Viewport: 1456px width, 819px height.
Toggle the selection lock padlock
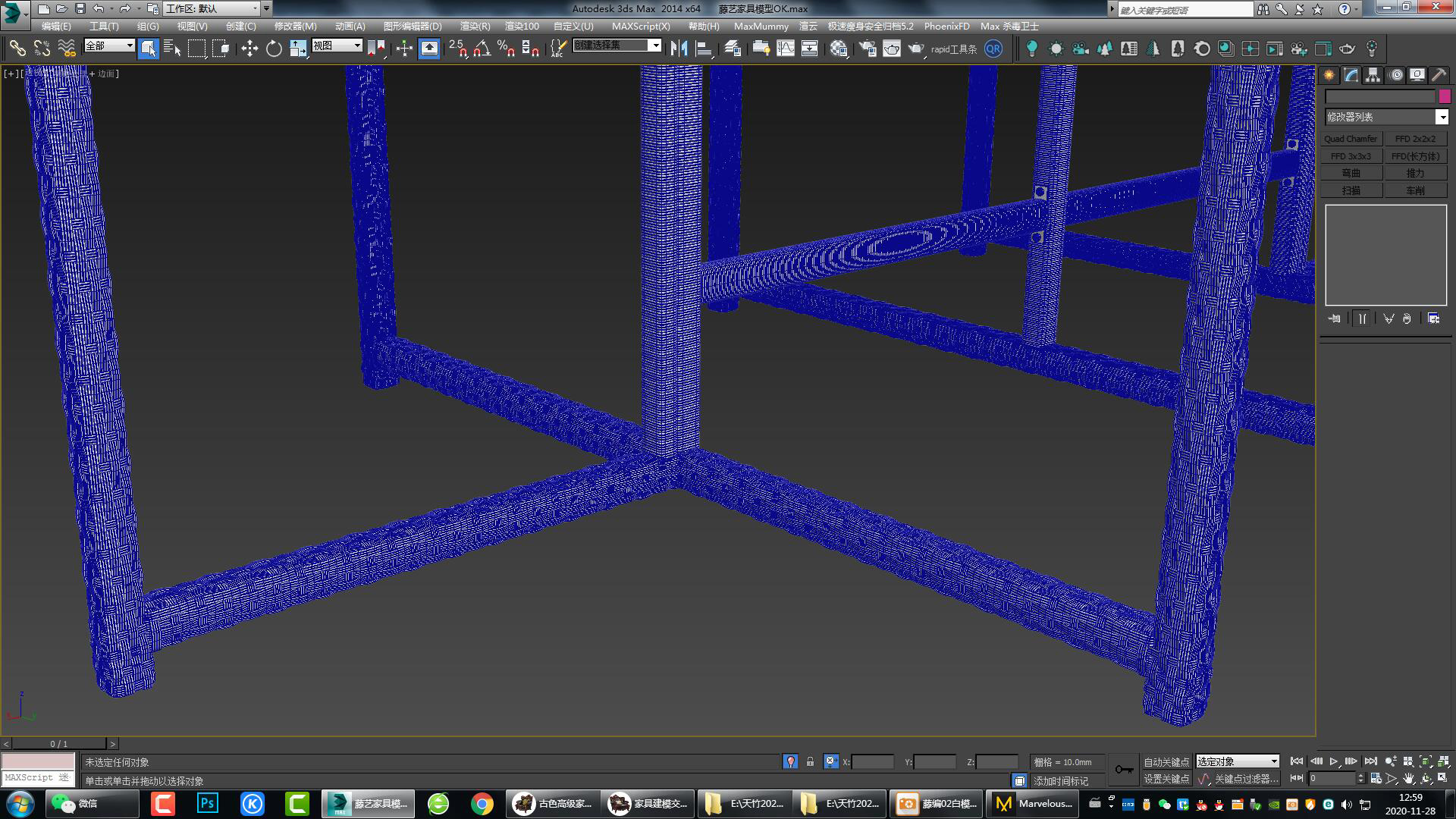click(x=810, y=761)
